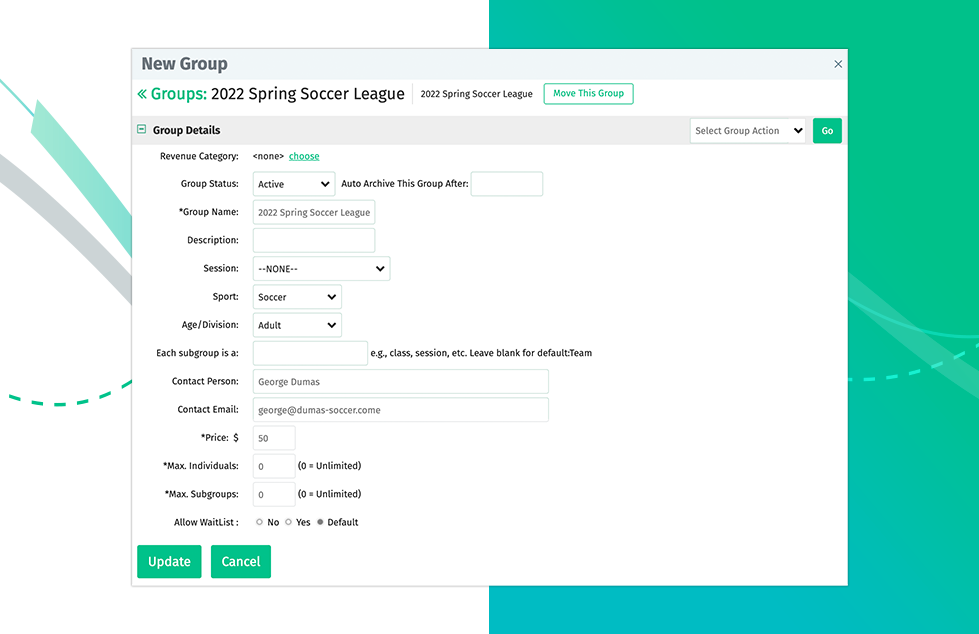Collapse the Group Details section

[142, 130]
